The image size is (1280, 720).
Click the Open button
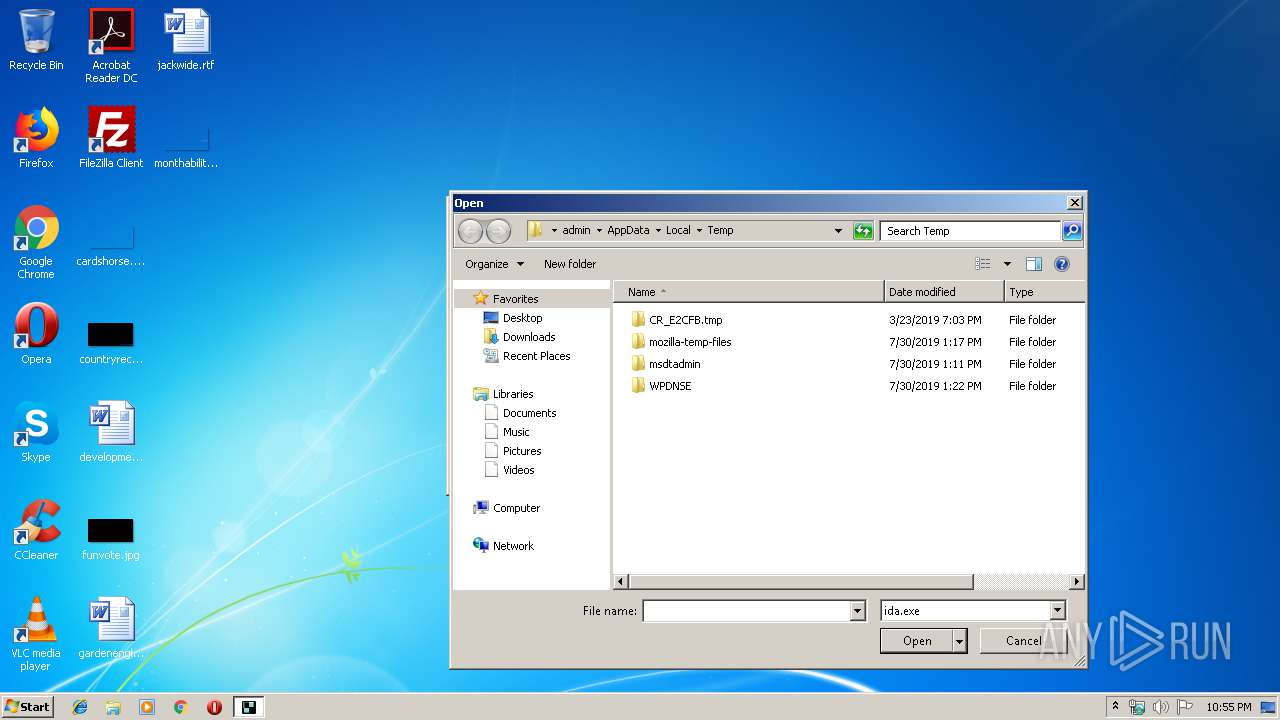point(917,641)
